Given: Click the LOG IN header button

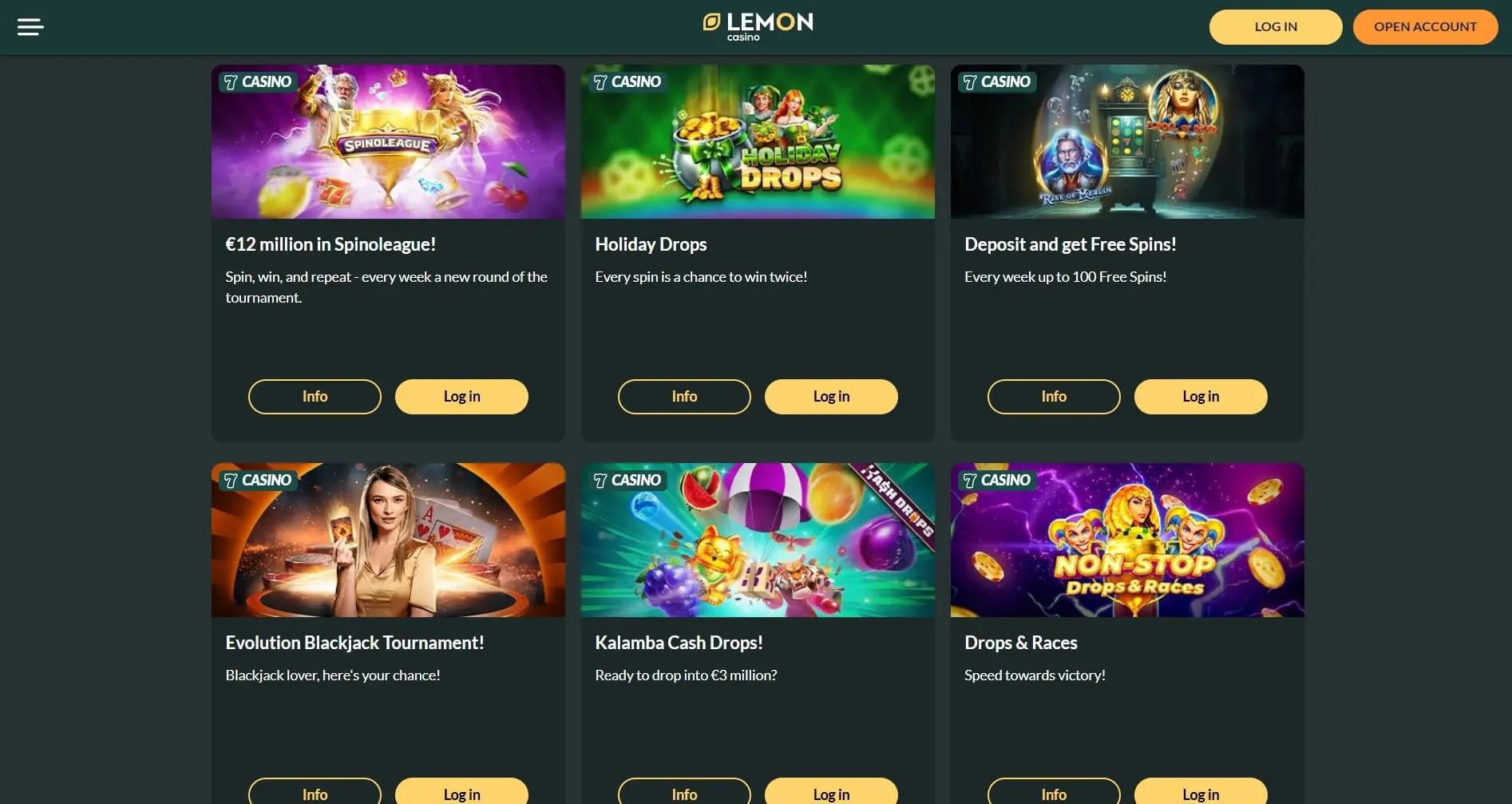Looking at the screenshot, I should point(1276,27).
